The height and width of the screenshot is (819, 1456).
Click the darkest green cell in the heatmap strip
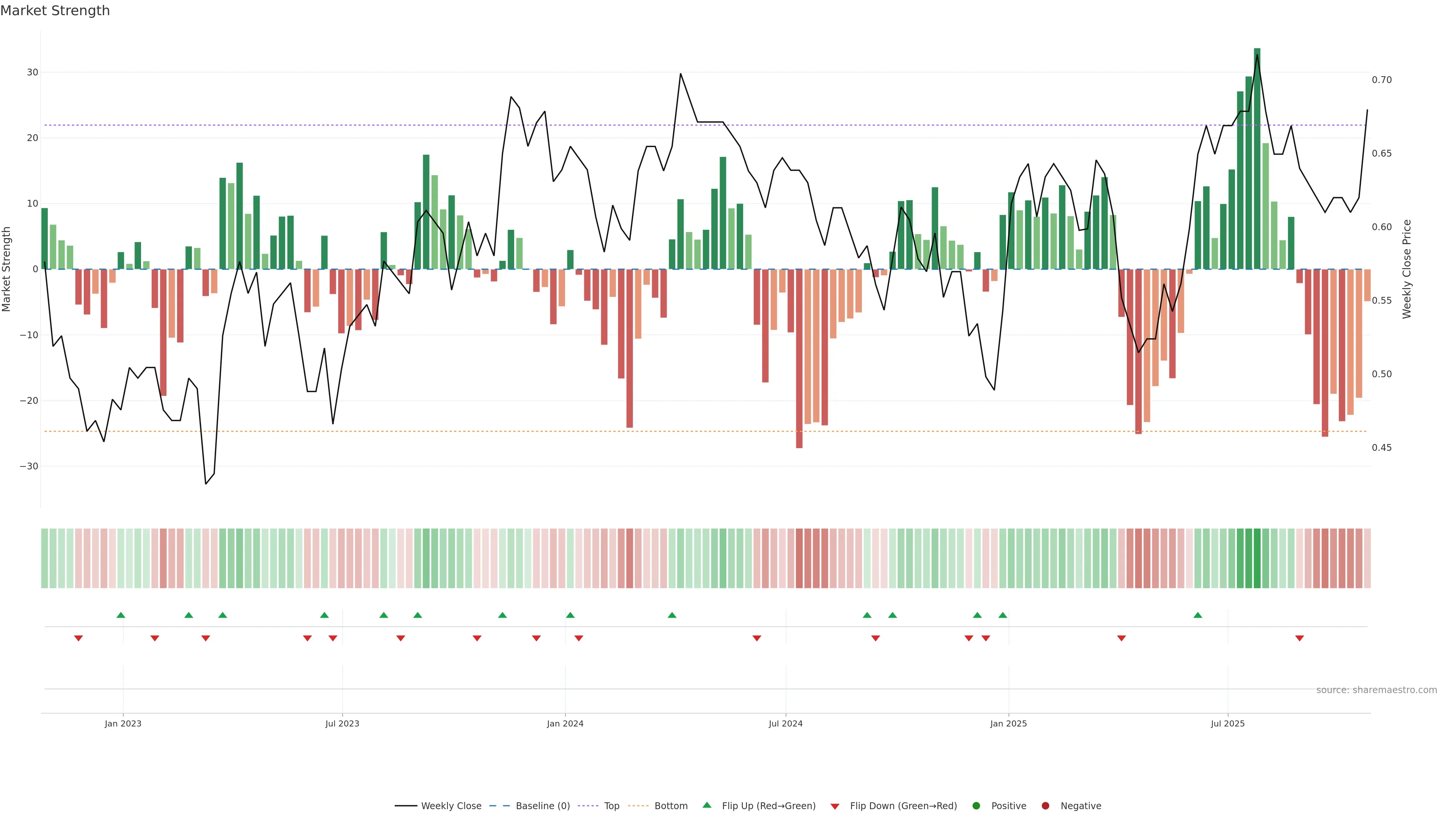[1257, 559]
